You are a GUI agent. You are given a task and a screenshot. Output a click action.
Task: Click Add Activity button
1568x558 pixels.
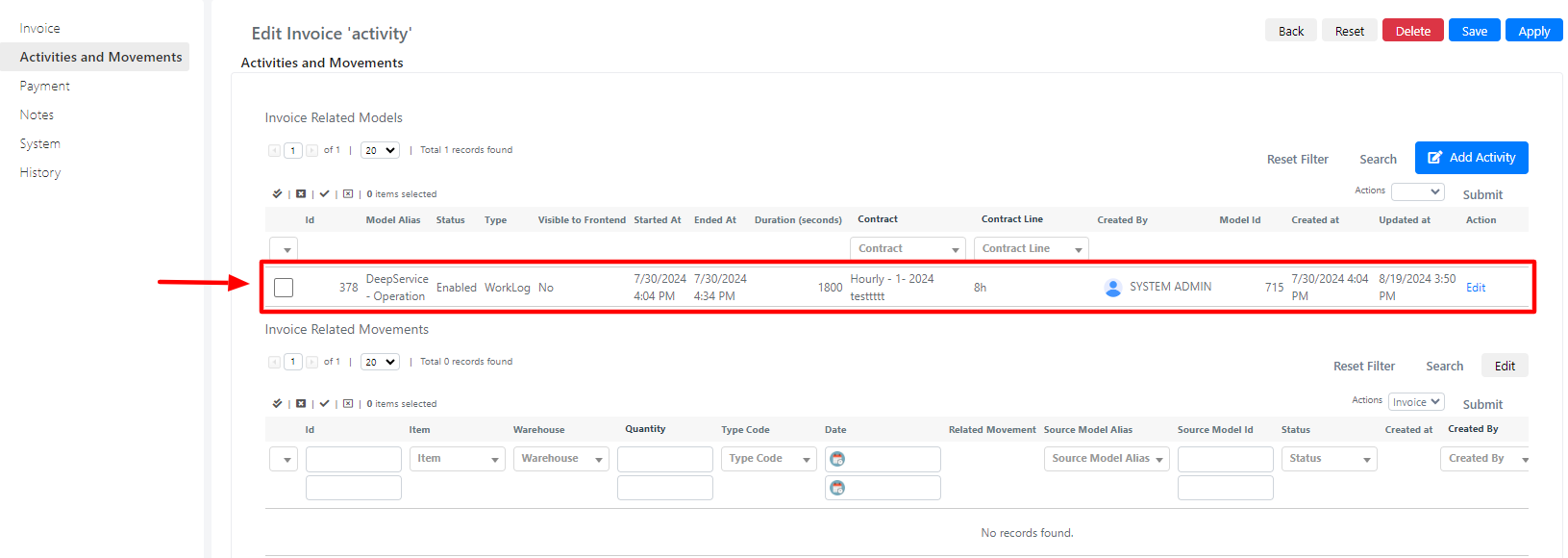(1472, 158)
